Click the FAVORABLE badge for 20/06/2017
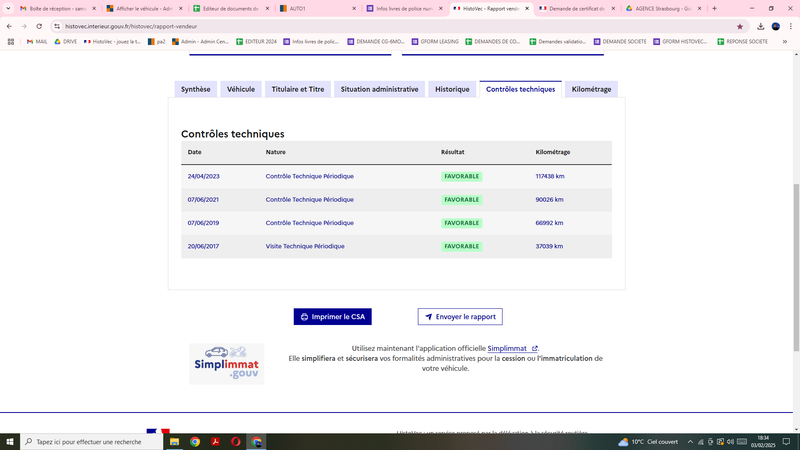 tap(462, 246)
